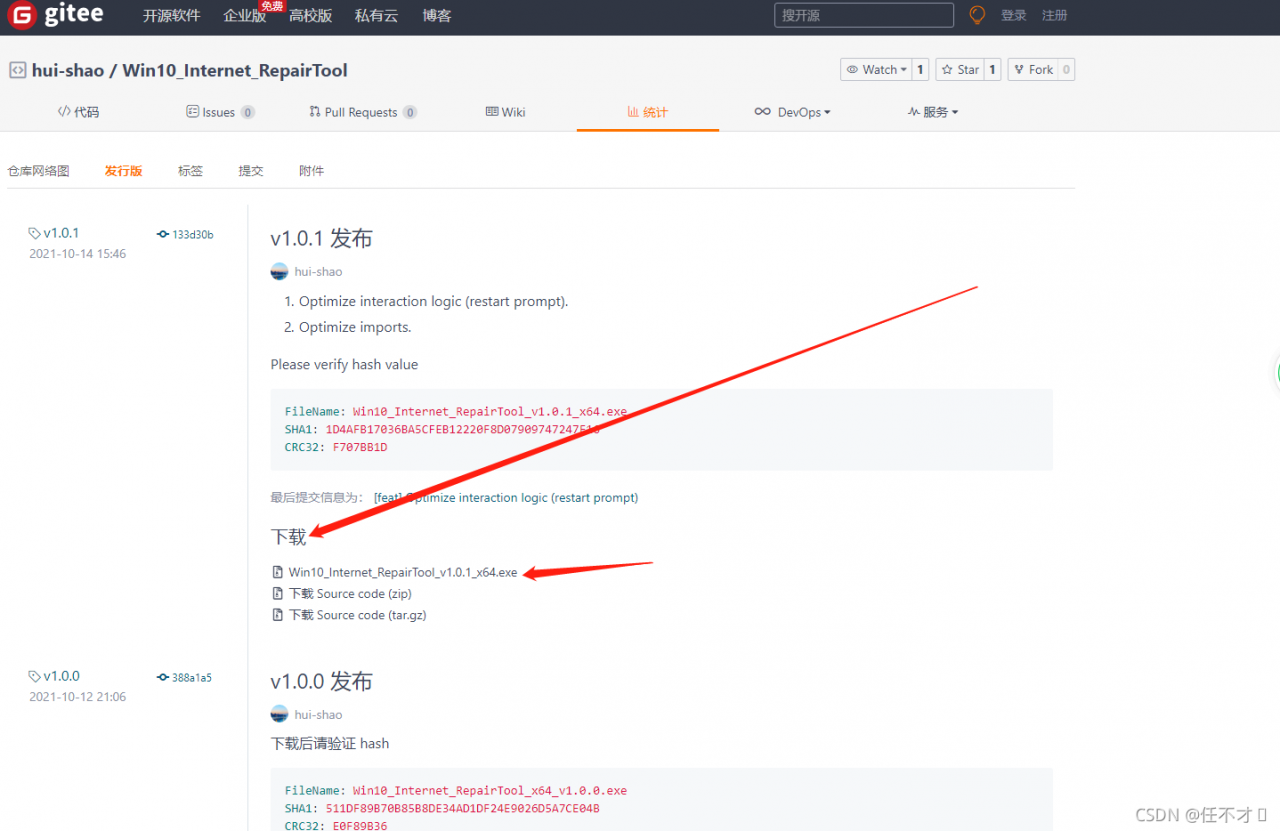
Task: Click CRC32 value F707BB1D
Action: pos(360,447)
